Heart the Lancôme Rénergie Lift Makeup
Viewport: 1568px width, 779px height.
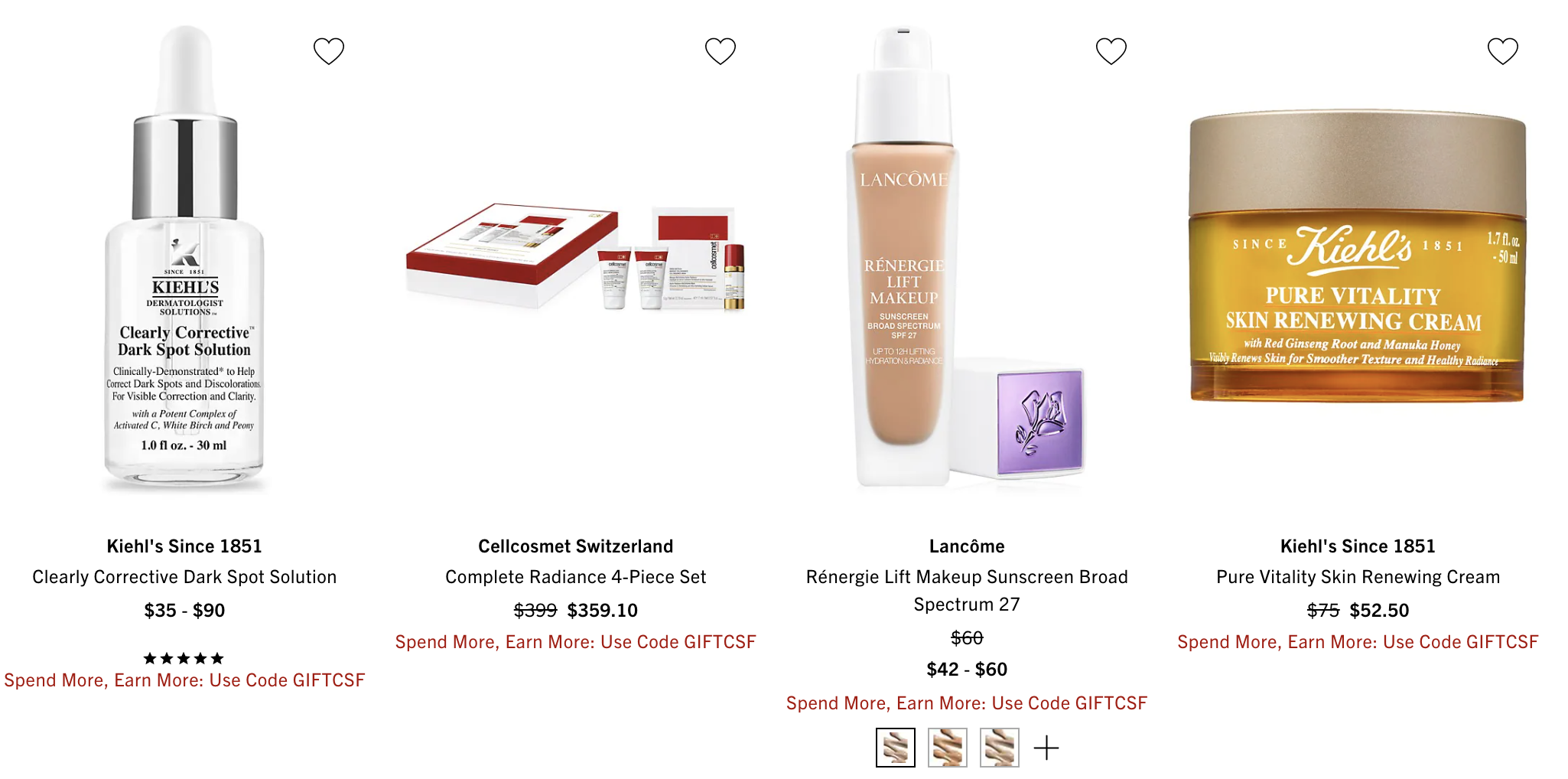pos(1111,51)
